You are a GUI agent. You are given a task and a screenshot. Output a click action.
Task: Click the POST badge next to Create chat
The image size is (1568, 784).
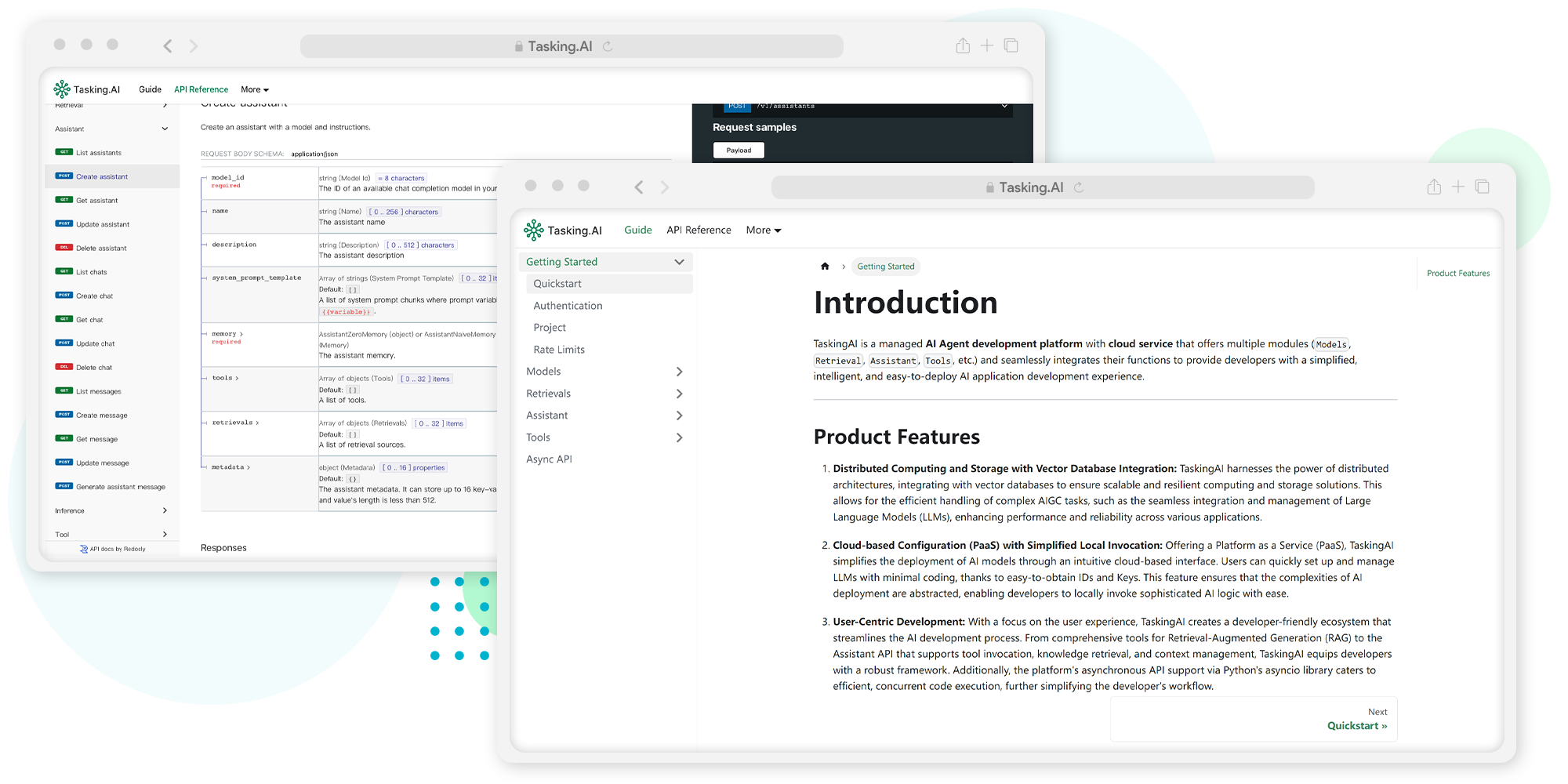click(64, 296)
